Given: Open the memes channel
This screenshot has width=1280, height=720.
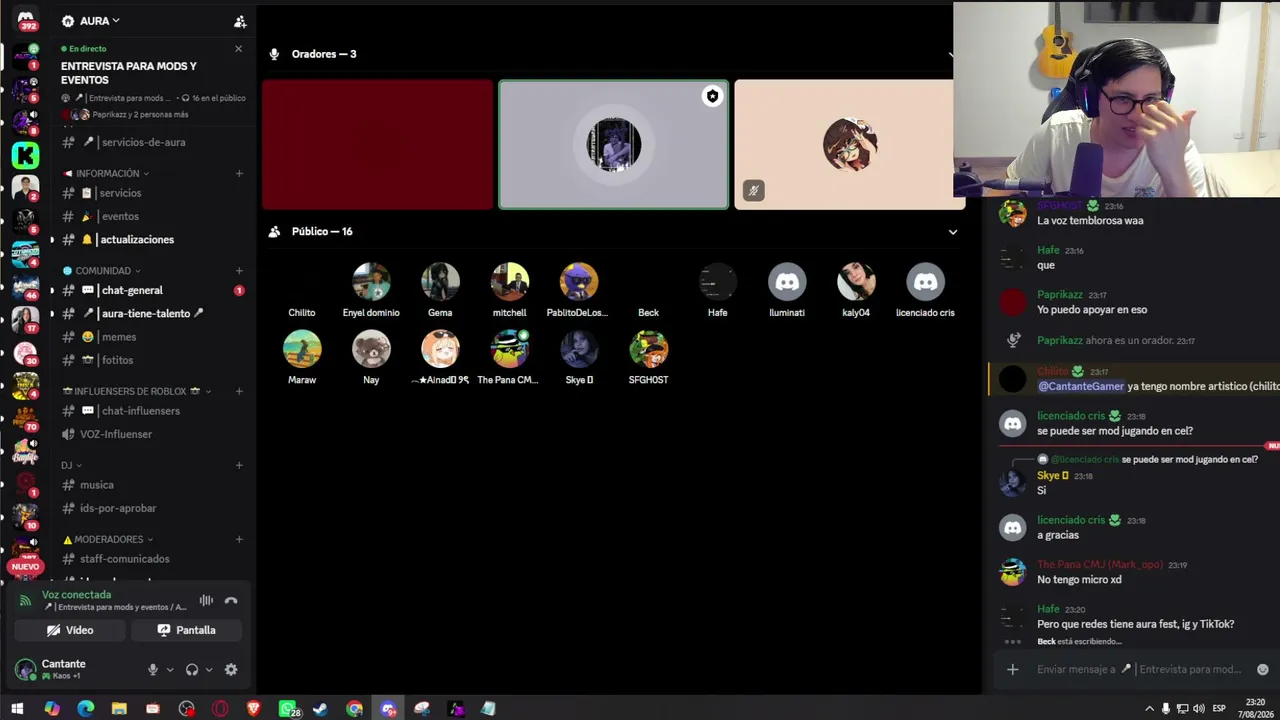Looking at the screenshot, I should coord(150,336).
